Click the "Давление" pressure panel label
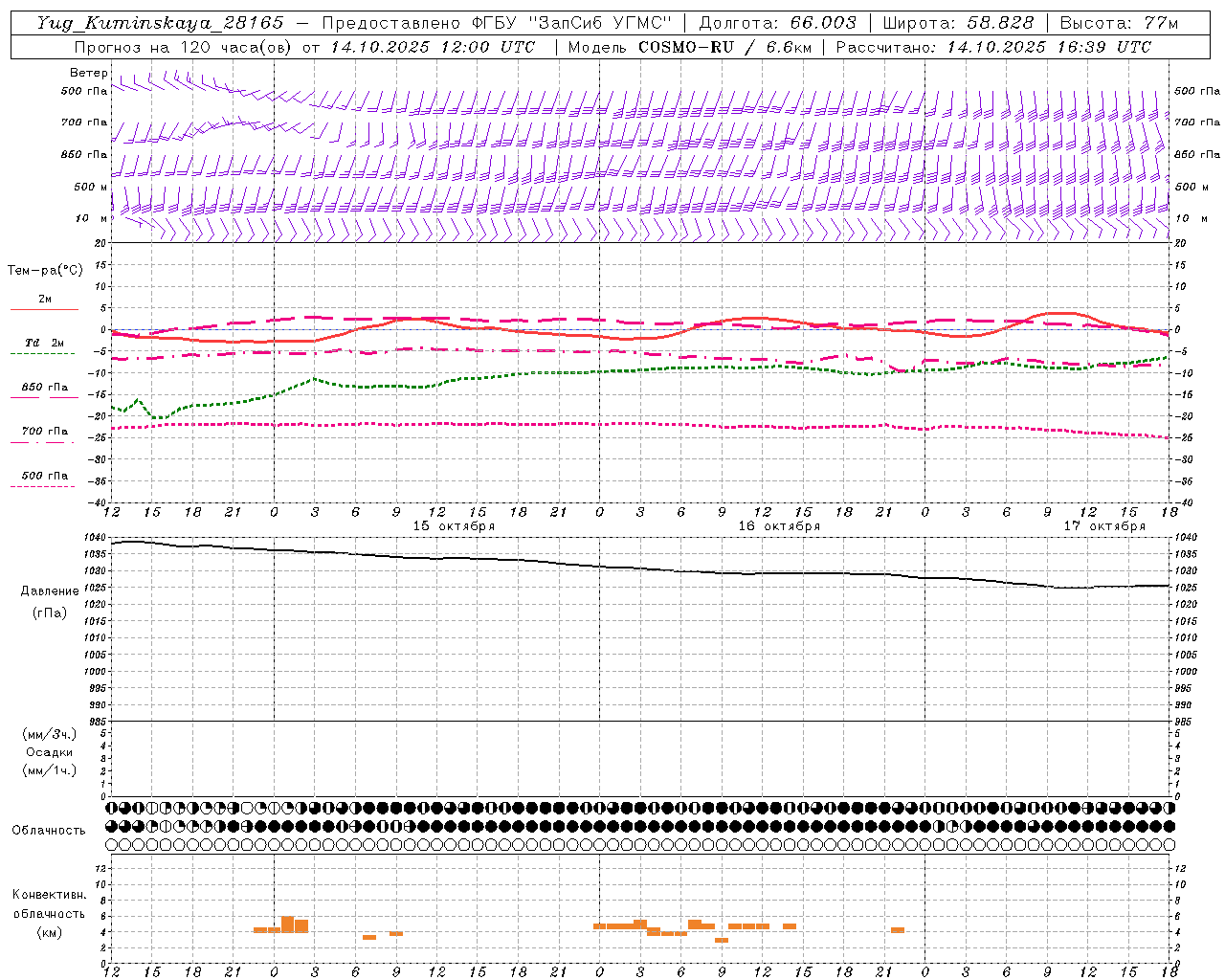 click(50, 591)
